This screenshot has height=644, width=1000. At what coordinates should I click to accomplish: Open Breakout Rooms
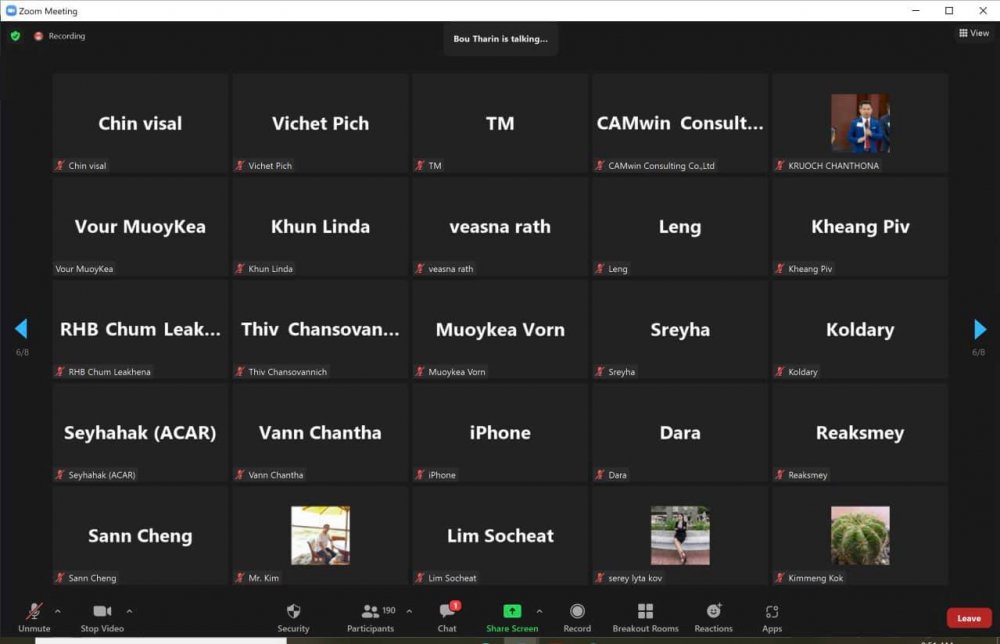coord(645,612)
